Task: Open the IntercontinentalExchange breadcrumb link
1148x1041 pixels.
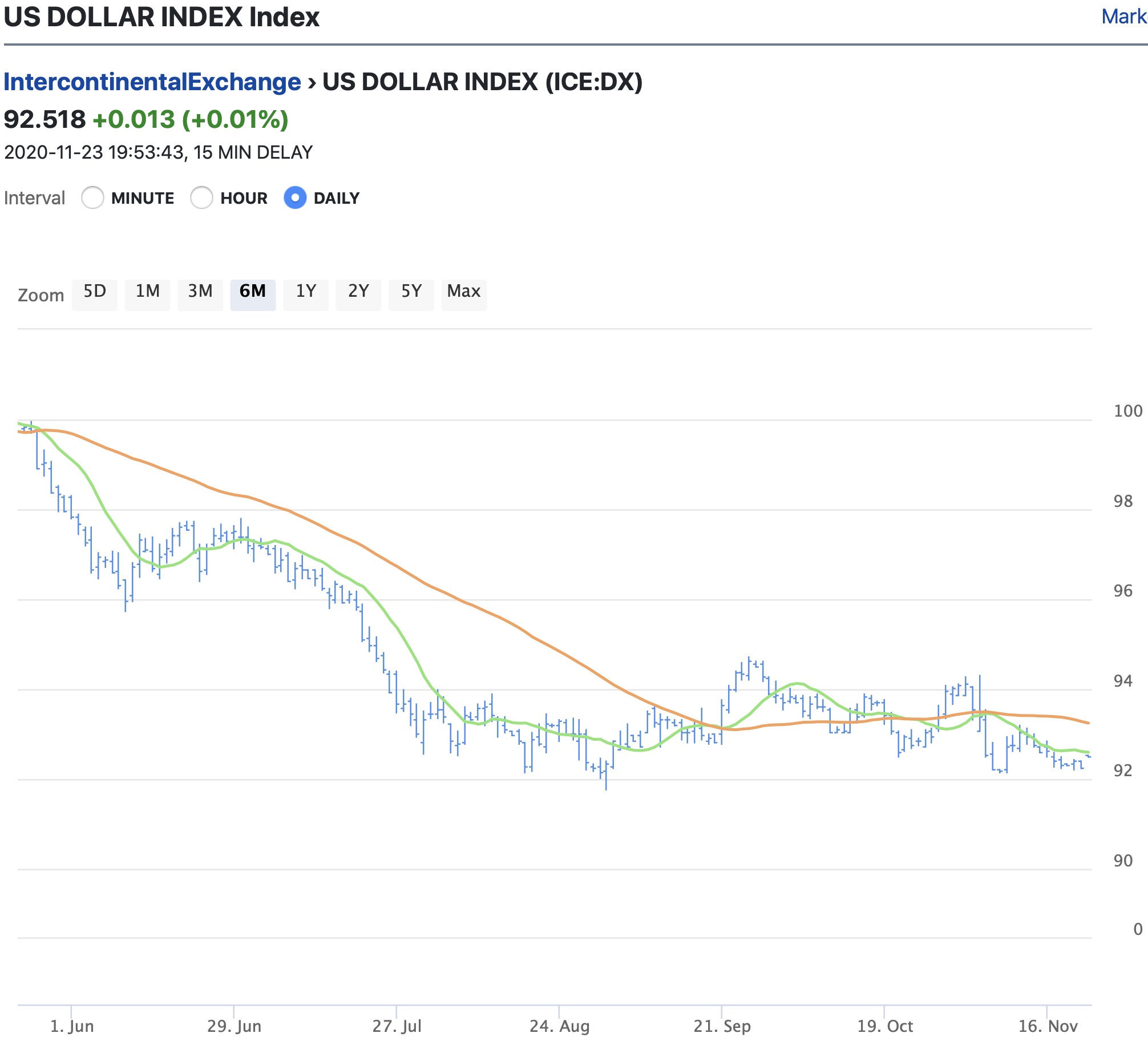Action: point(152,82)
